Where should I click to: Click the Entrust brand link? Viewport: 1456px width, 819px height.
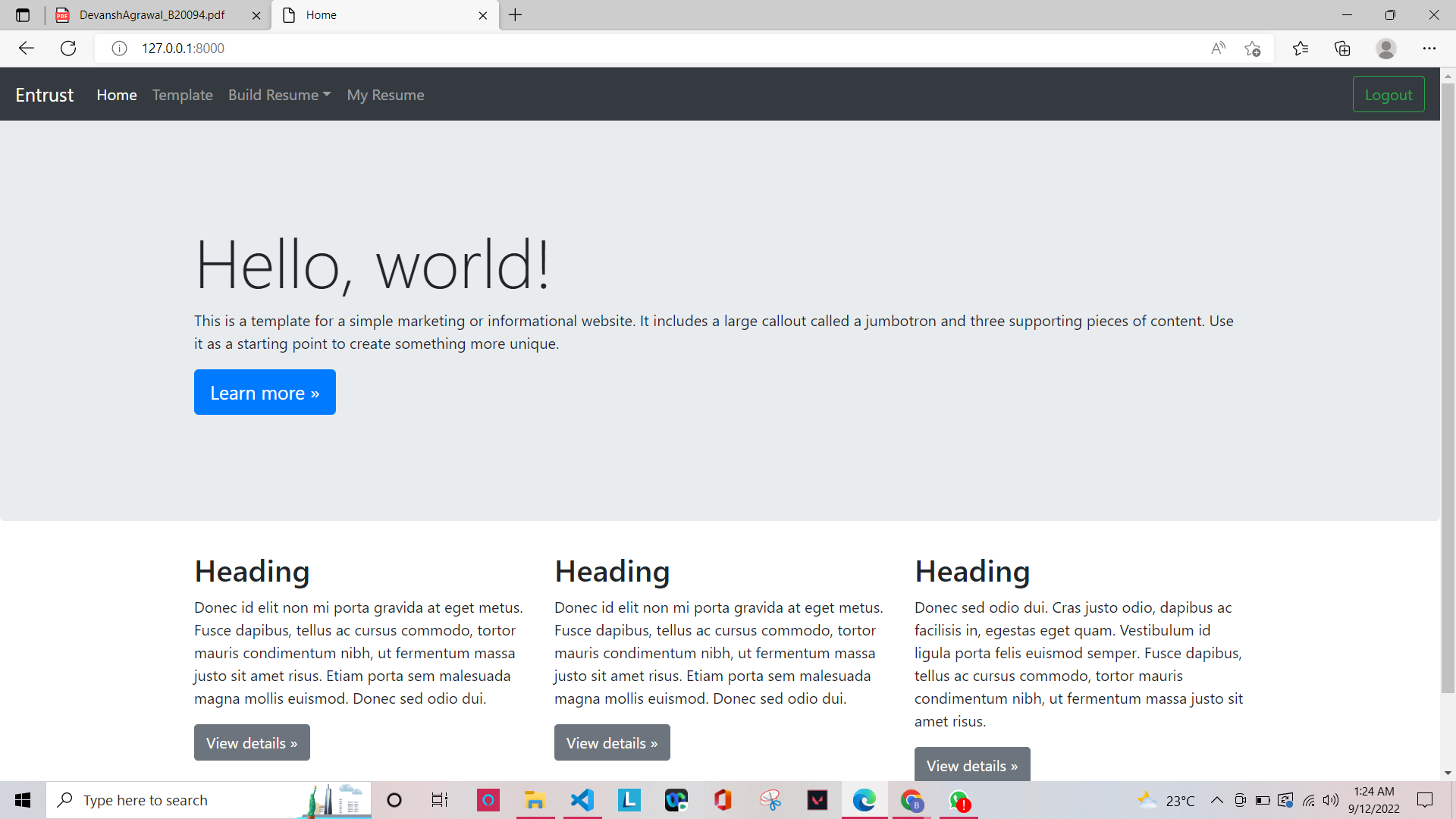pos(45,95)
